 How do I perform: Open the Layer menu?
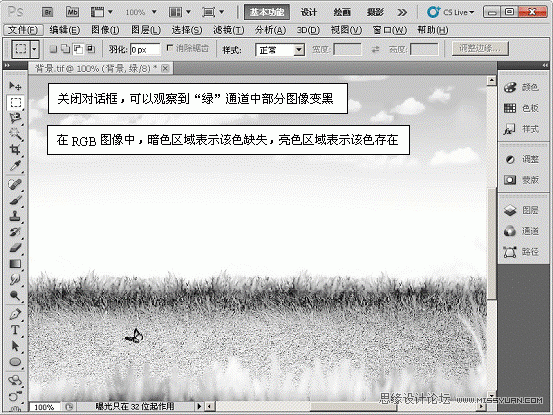[x=146, y=30]
